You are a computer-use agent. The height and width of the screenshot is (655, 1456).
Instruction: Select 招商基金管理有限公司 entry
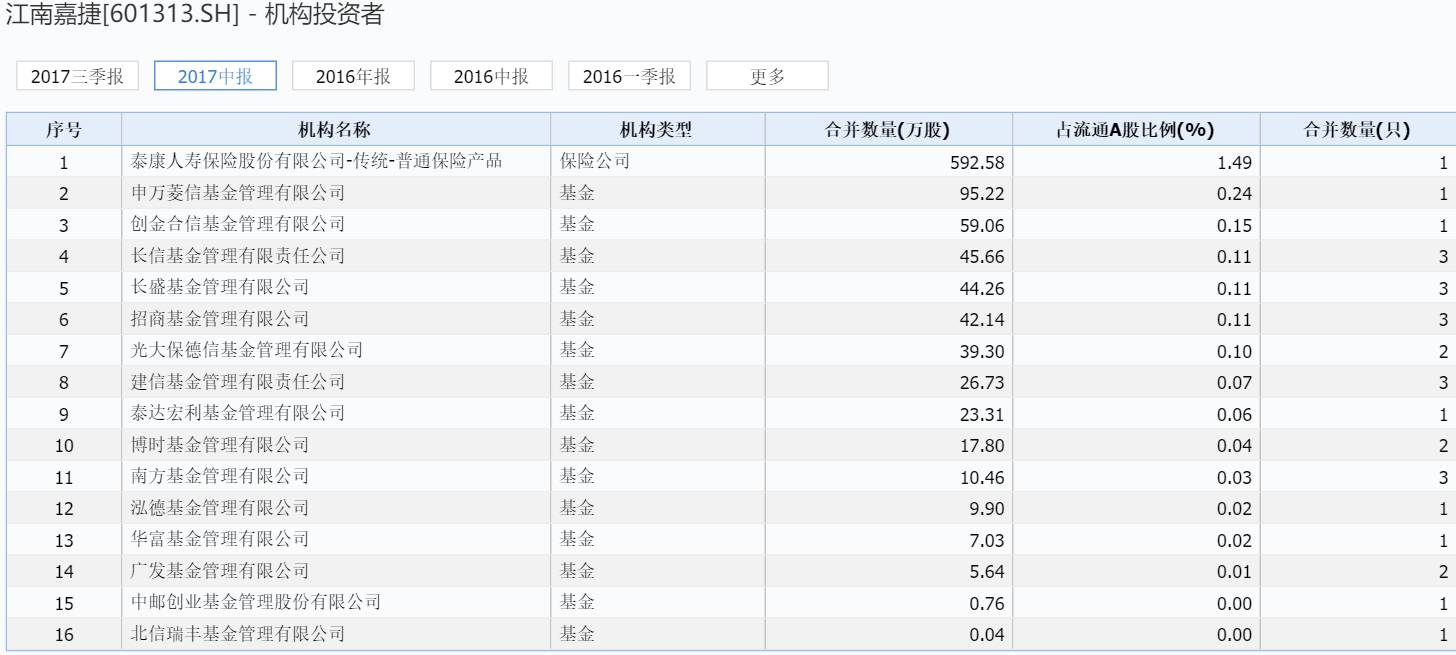point(220,319)
